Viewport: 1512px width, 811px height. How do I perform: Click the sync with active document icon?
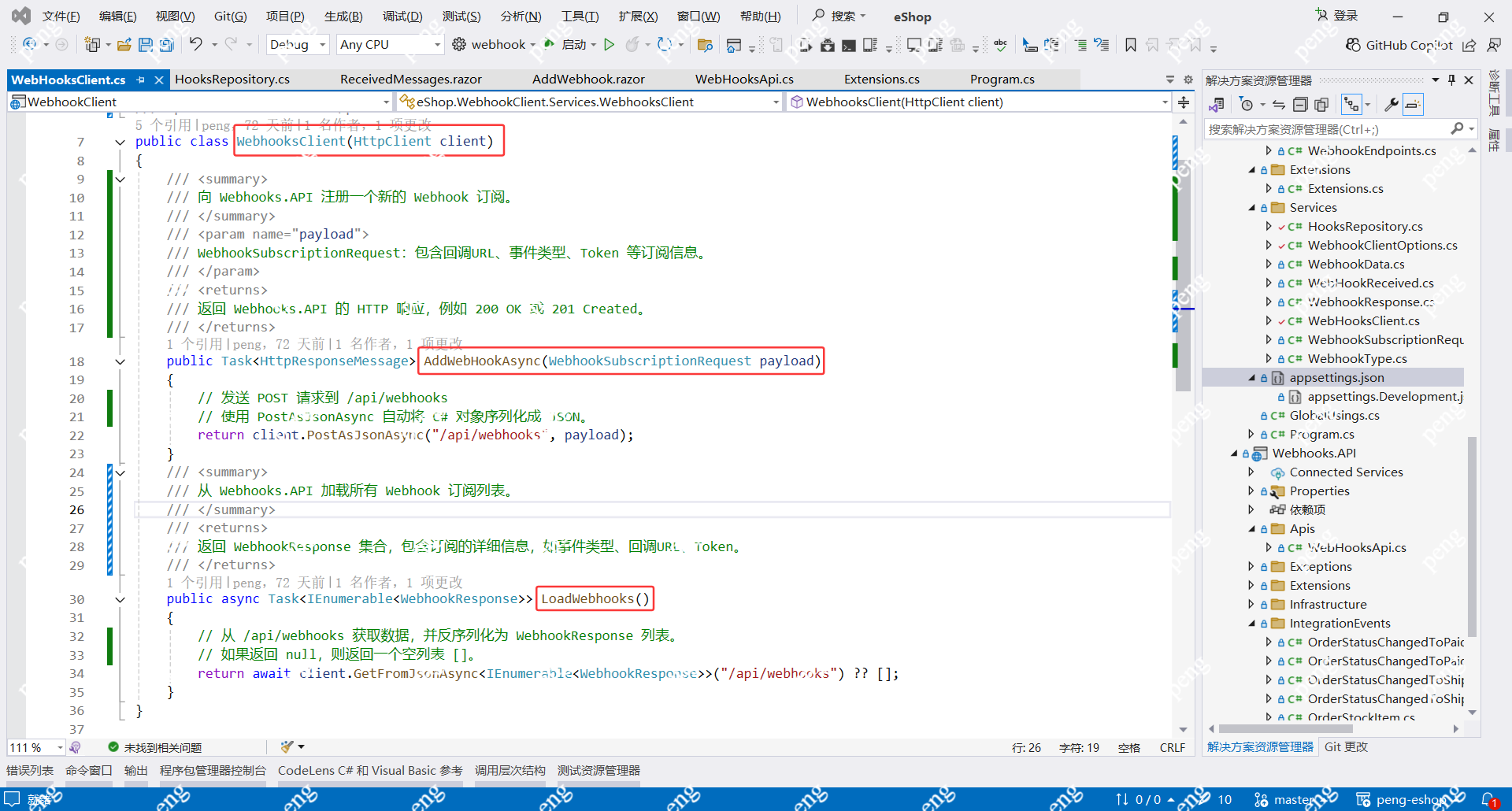(x=1278, y=103)
